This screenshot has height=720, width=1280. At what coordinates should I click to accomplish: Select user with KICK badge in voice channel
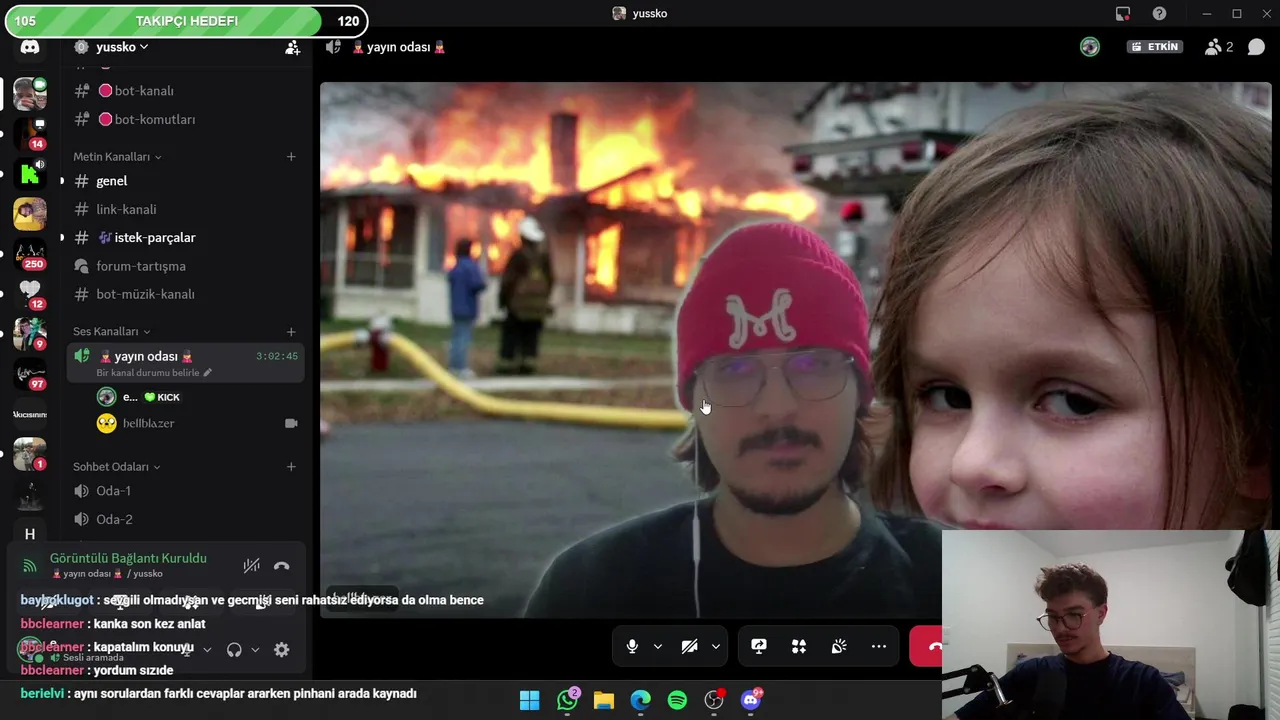click(197, 397)
